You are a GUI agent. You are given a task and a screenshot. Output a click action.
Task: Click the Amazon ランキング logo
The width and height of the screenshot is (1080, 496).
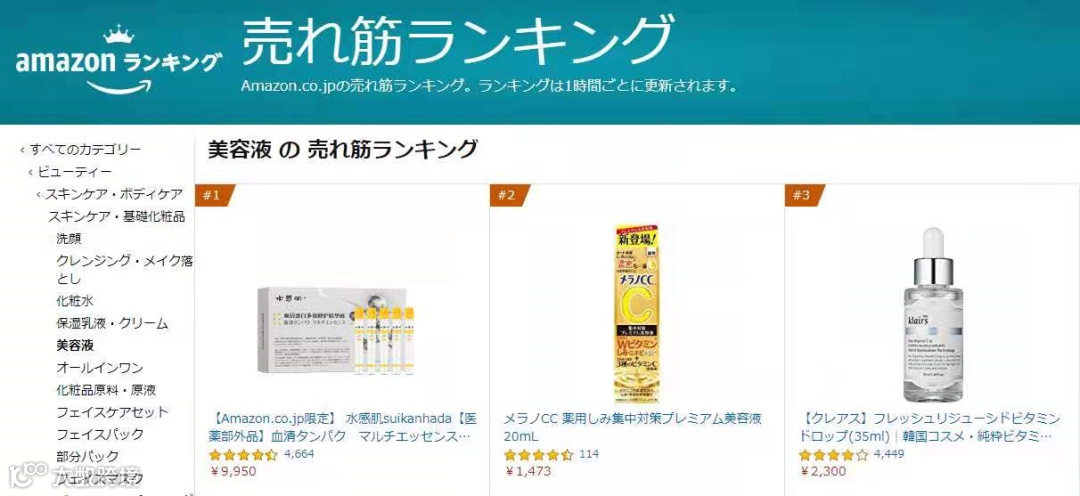tap(118, 60)
